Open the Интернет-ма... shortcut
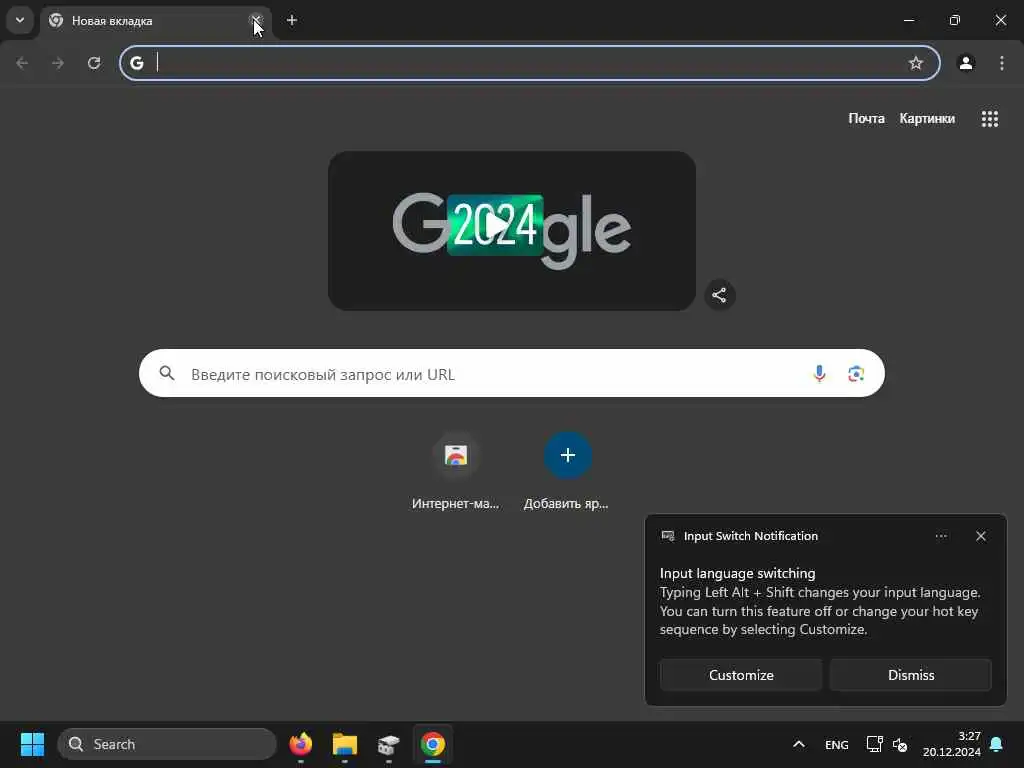 (456, 472)
